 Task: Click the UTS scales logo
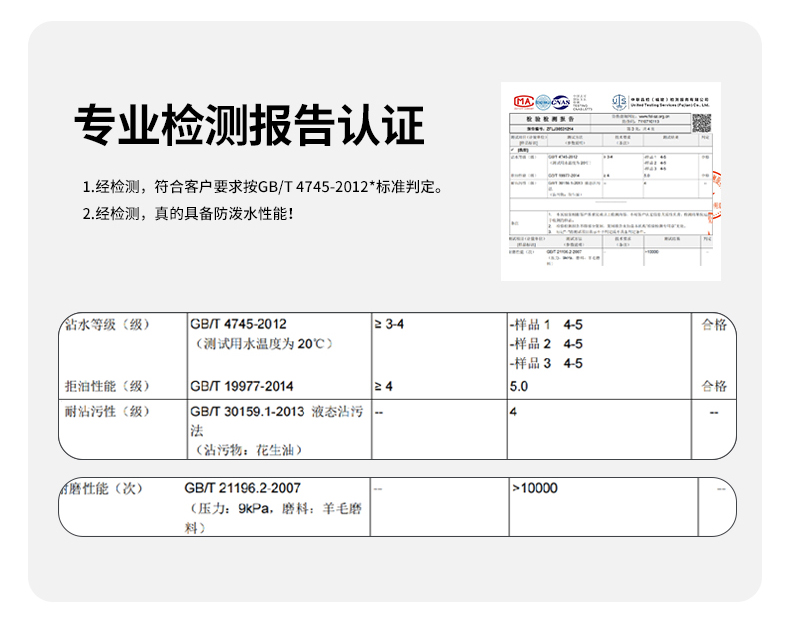pyautogui.click(x=619, y=102)
